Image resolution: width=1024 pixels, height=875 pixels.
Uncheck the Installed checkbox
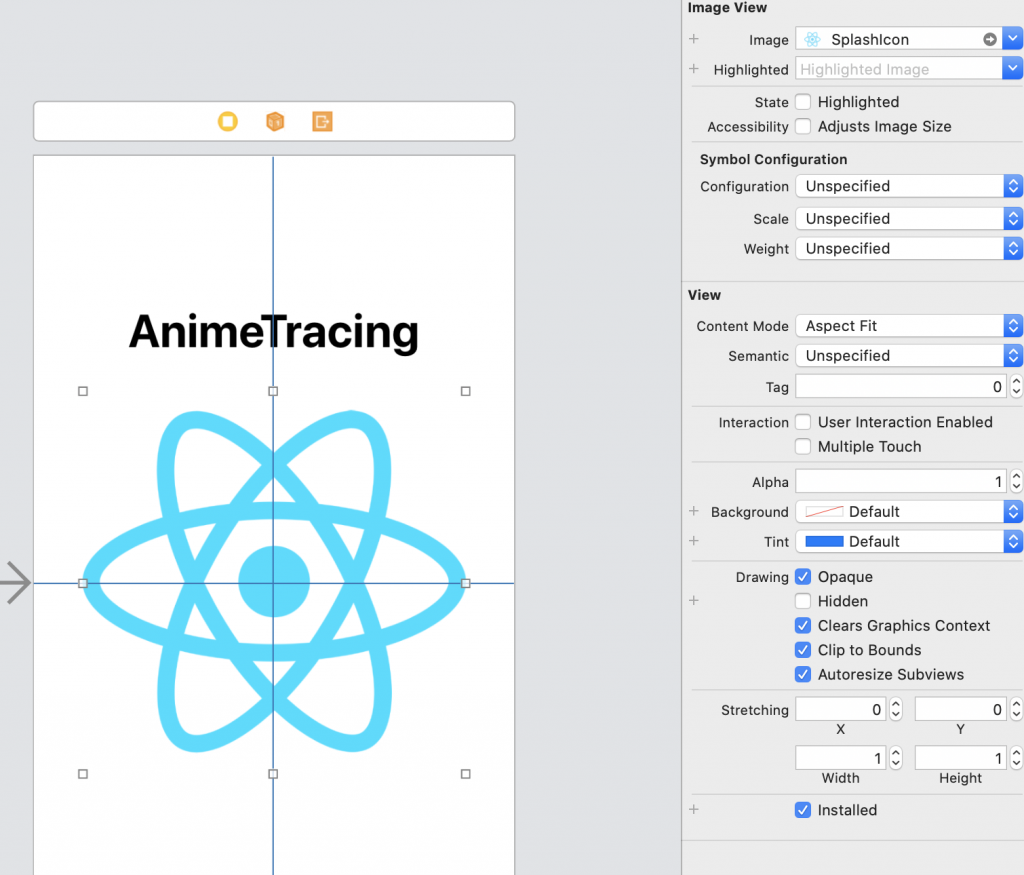[x=803, y=810]
